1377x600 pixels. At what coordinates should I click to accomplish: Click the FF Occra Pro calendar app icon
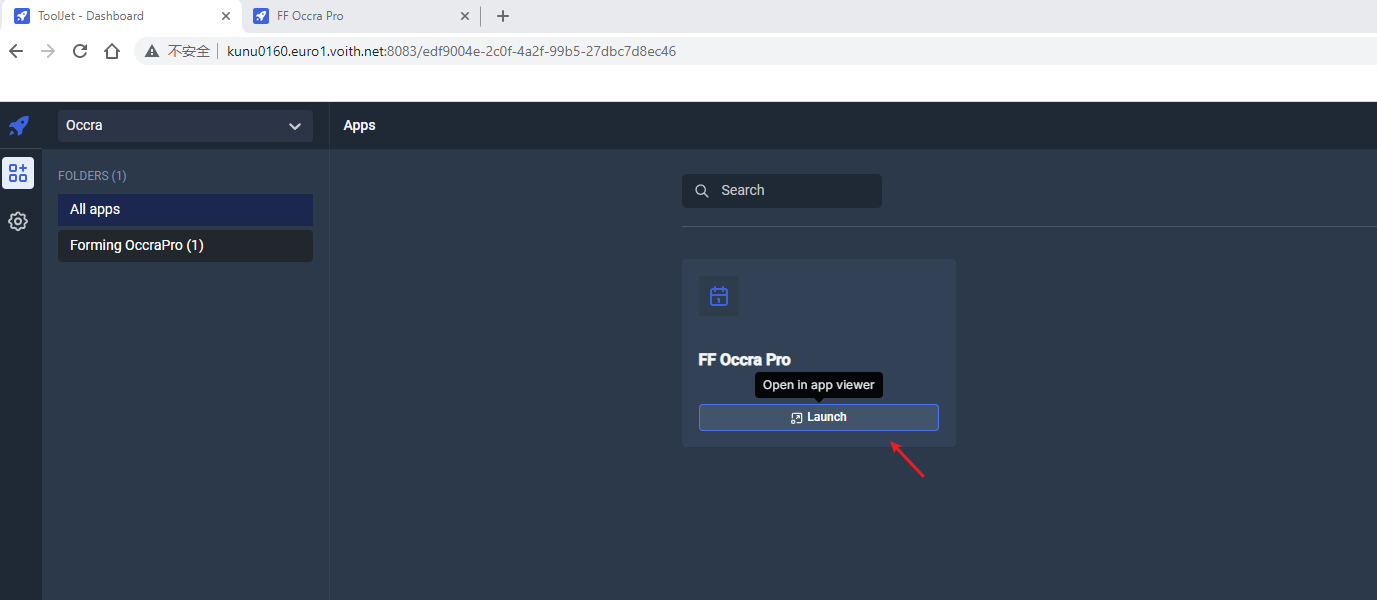[x=718, y=295]
